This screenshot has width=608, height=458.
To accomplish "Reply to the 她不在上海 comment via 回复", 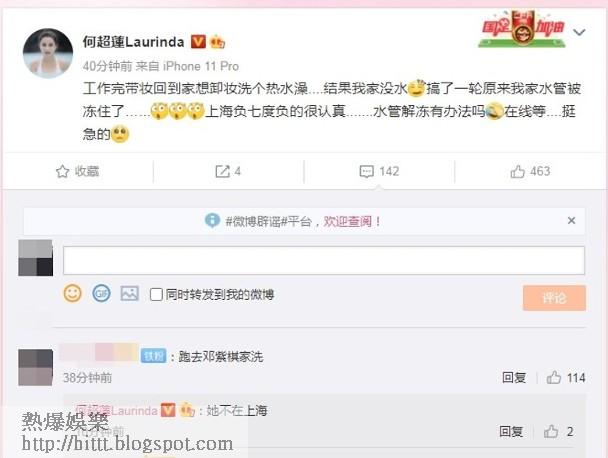I will [511, 431].
